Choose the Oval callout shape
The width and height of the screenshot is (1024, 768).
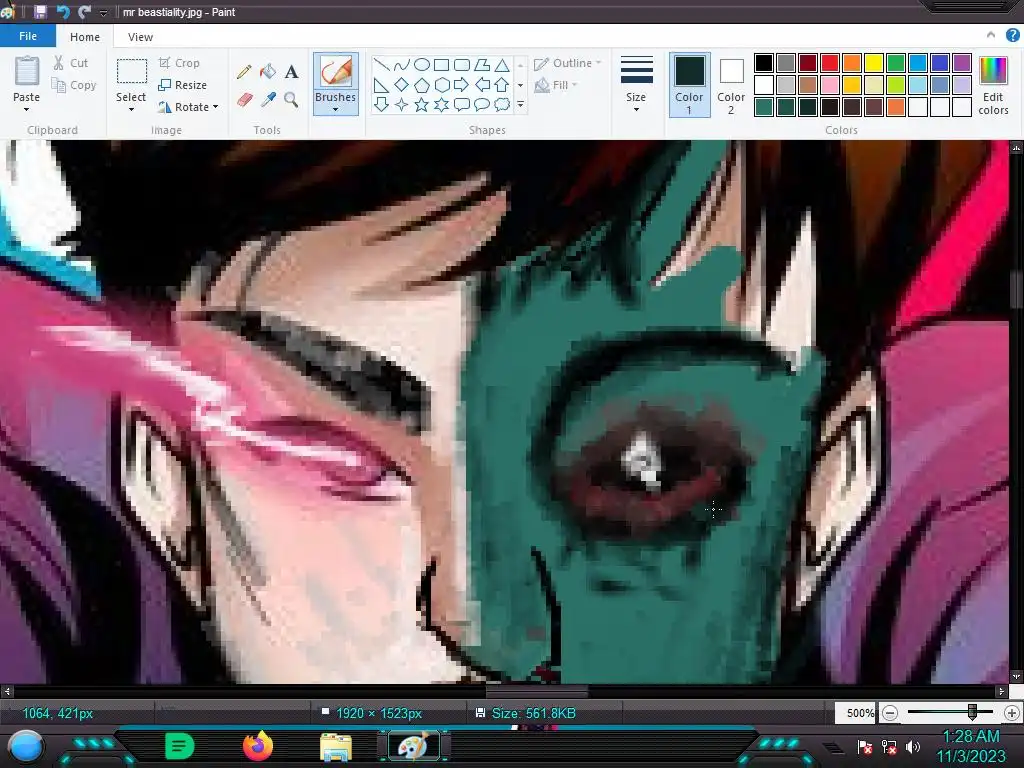pos(482,104)
